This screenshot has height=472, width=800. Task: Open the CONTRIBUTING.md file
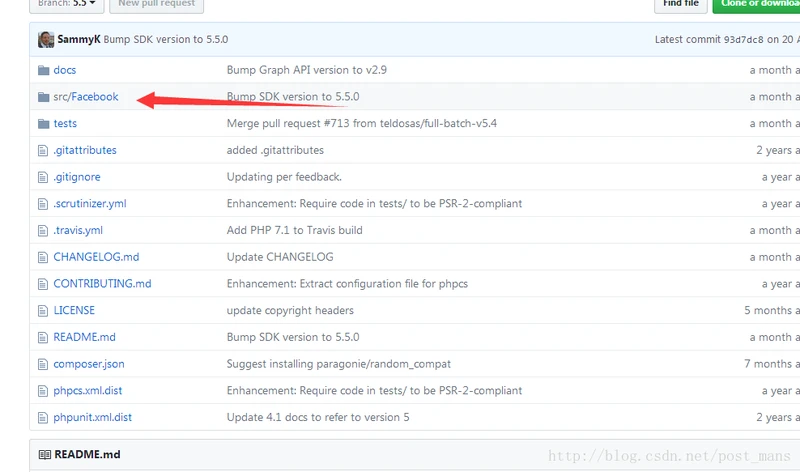point(103,284)
